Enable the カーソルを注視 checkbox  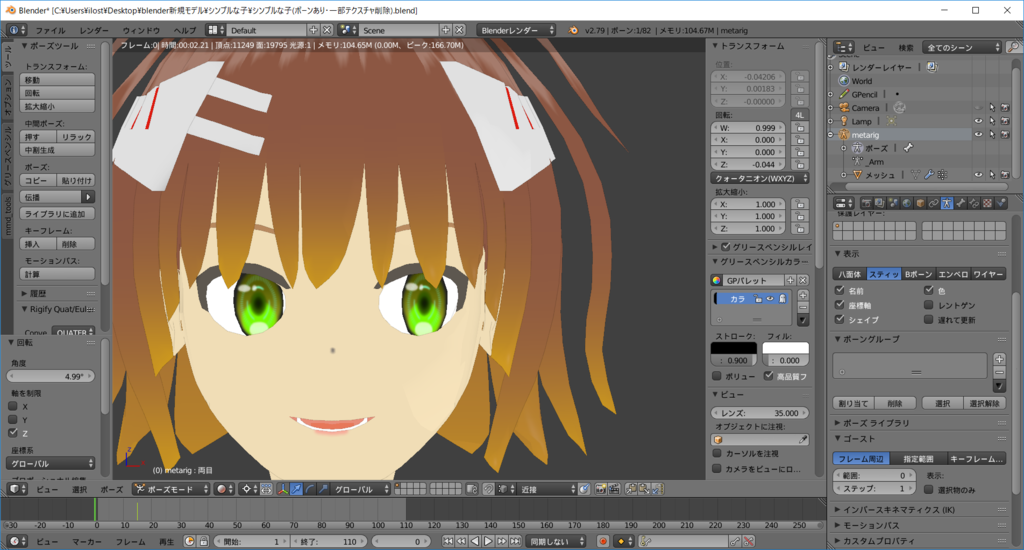click(x=717, y=453)
